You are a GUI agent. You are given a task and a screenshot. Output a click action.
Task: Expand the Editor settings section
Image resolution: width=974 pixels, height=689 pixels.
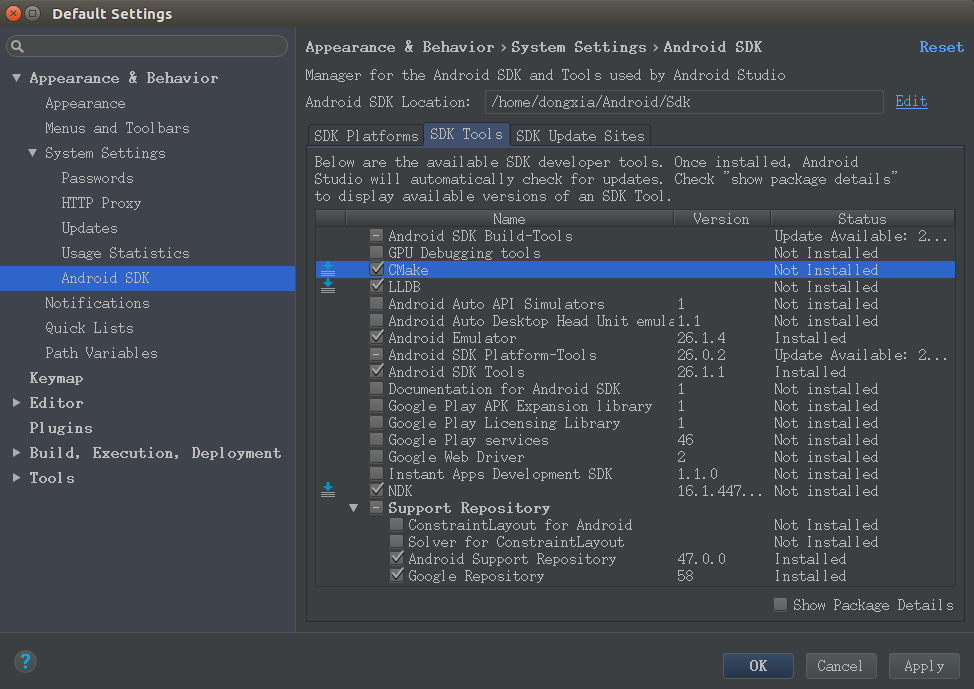pos(16,403)
